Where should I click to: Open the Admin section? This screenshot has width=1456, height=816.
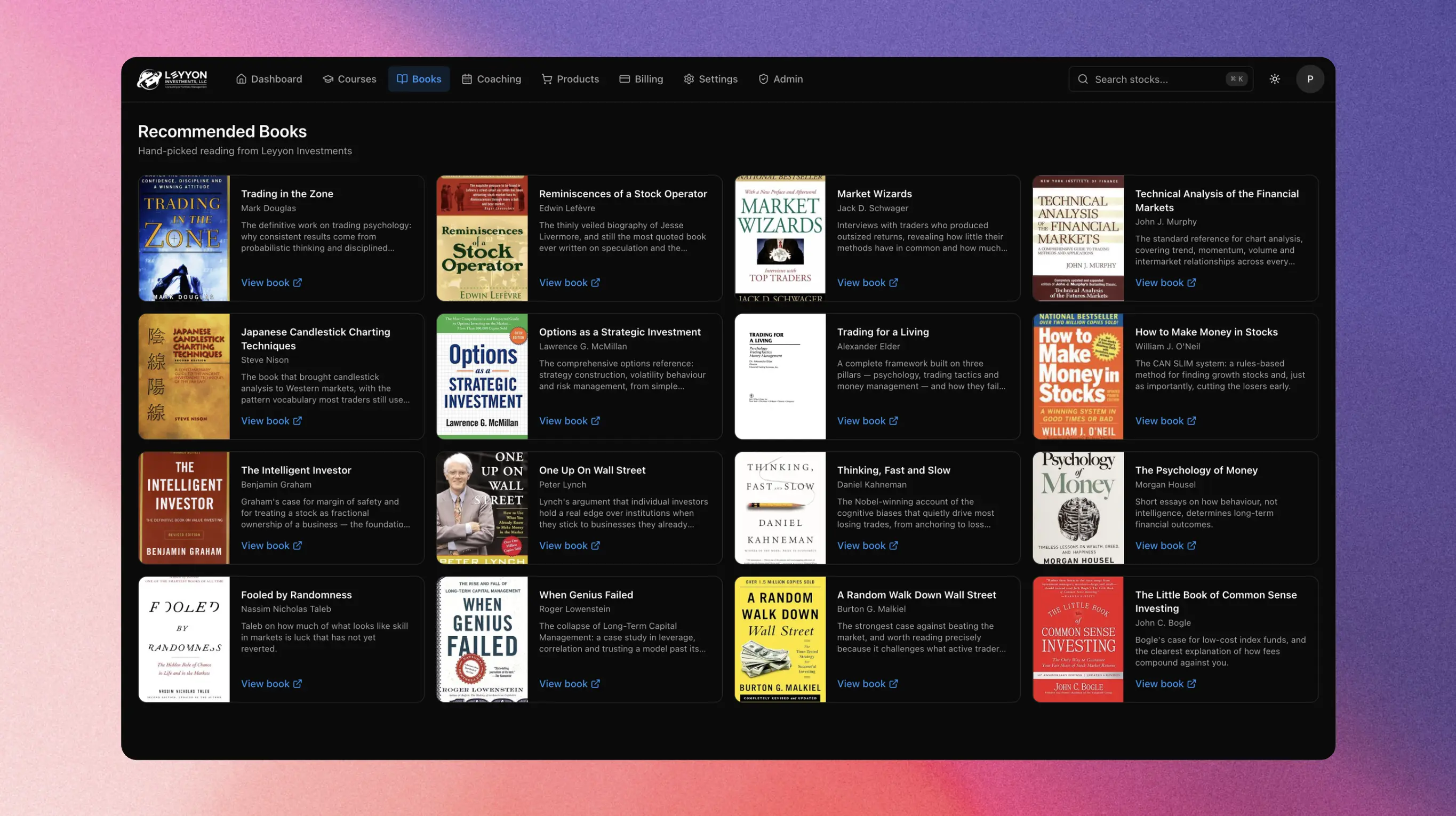pyautogui.click(x=781, y=79)
